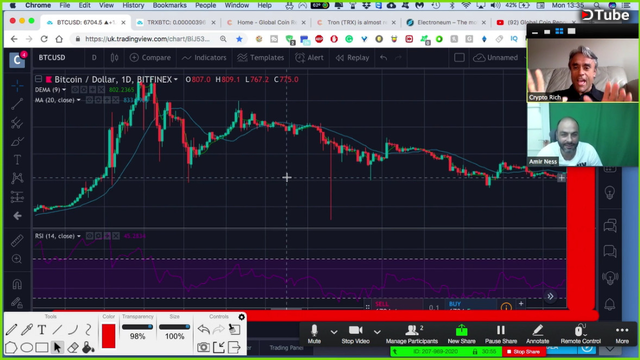
Task: Click the red Stop Share button
Action: tap(524, 351)
